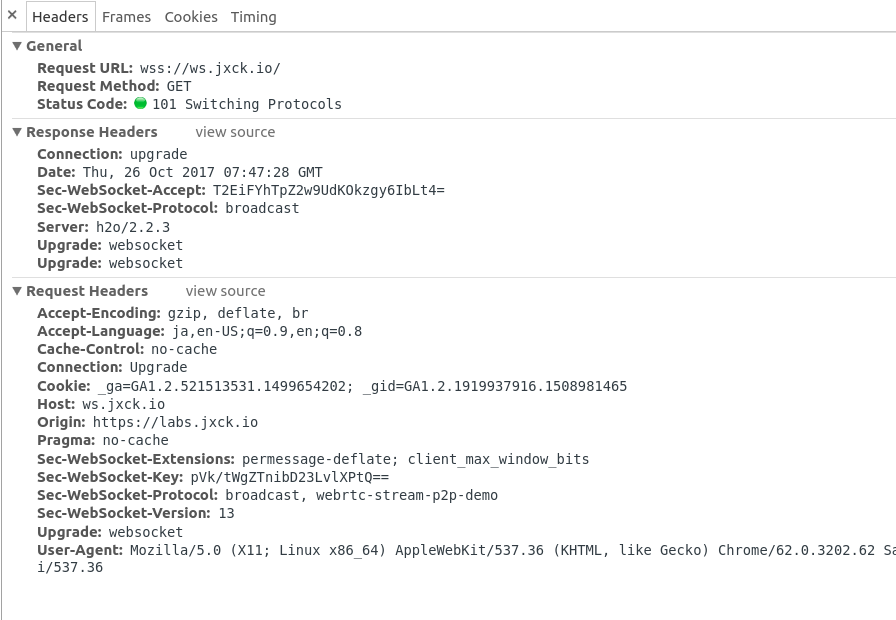The width and height of the screenshot is (896, 620).
Task: Select the response Connection upgrade value
Action: point(158,155)
